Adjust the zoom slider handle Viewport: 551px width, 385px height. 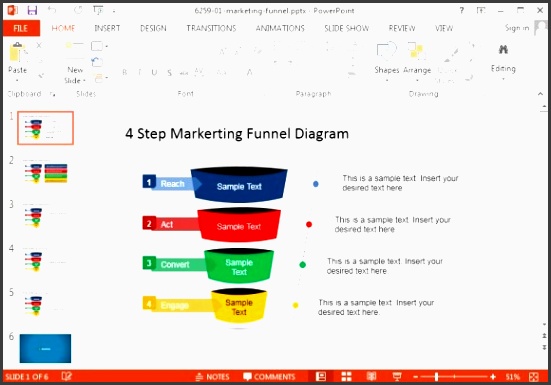436,377
